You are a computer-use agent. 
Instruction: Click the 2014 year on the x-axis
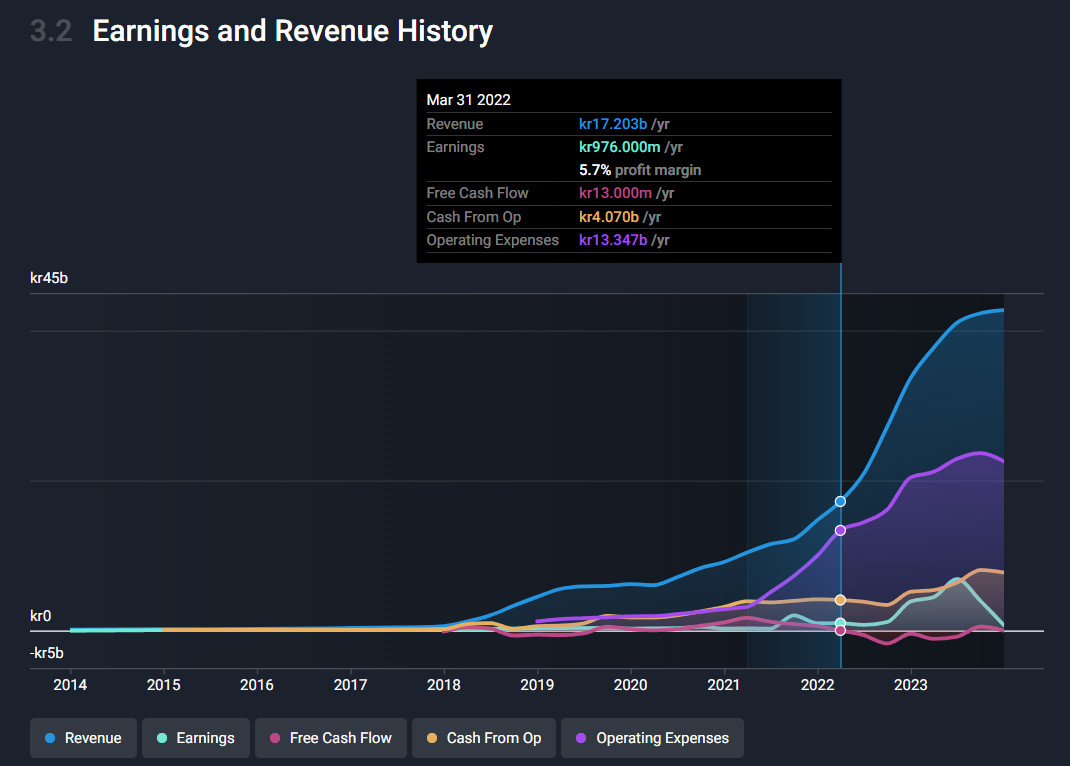pyautogui.click(x=70, y=685)
